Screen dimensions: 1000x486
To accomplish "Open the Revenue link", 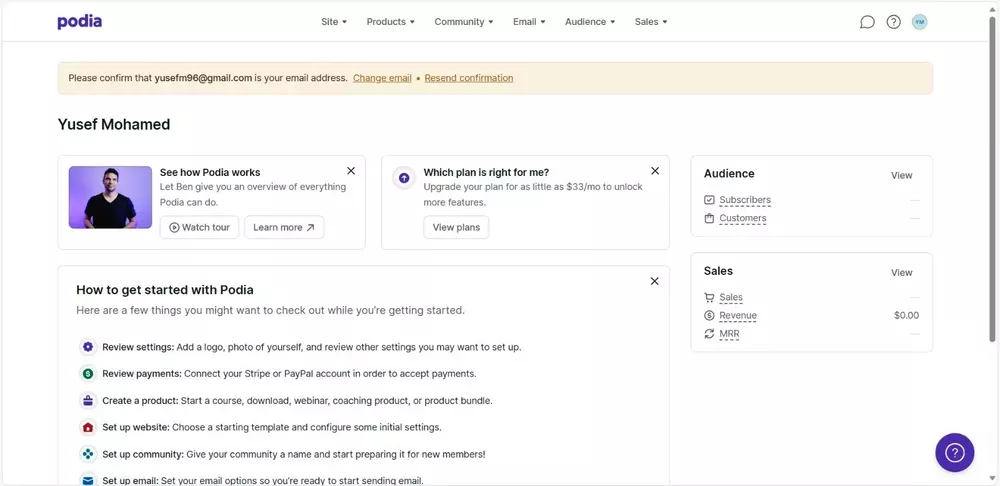I will pyautogui.click(x=738, y=316).
